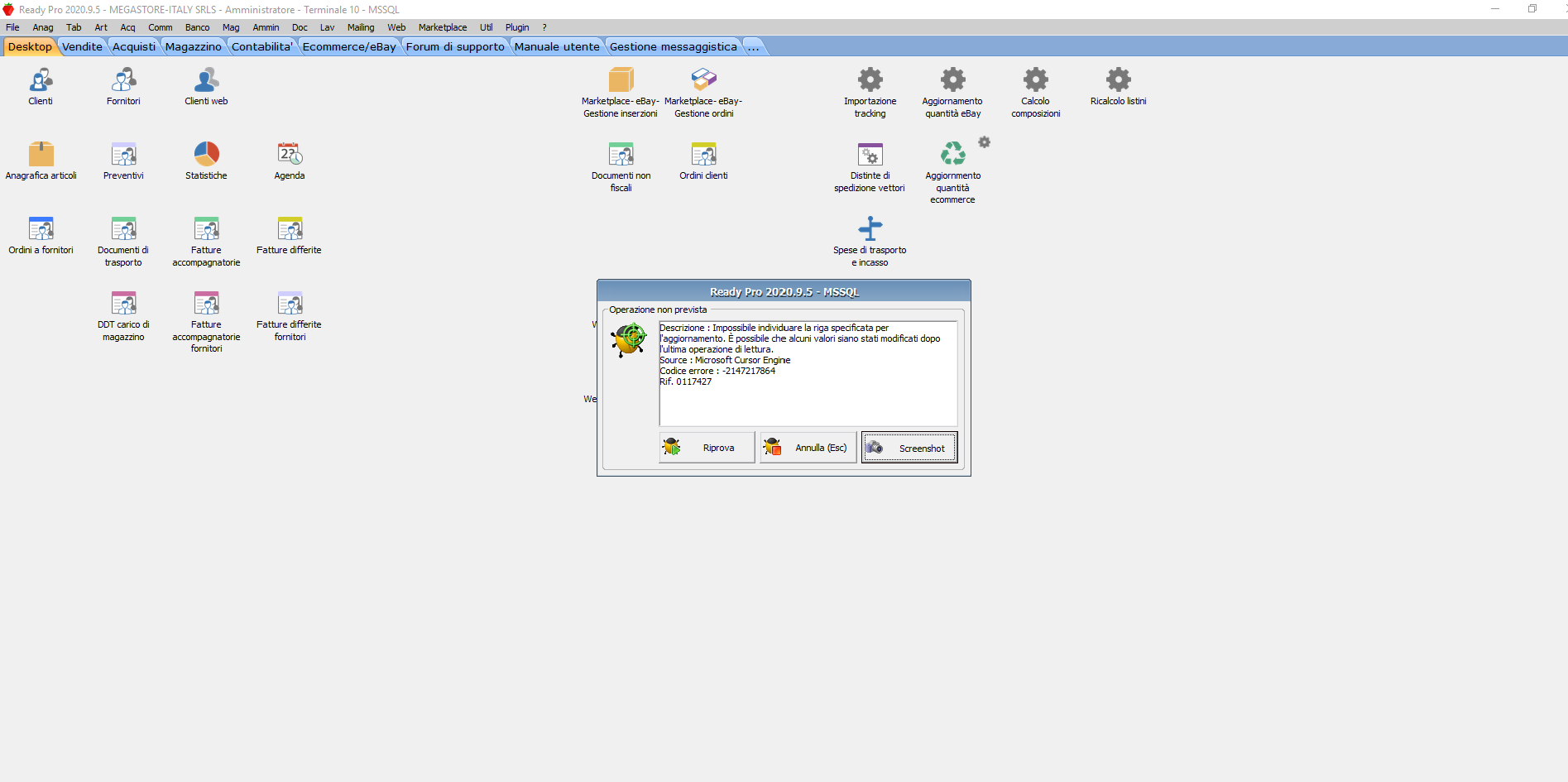Open the Anag menu

tap(43, 27)
